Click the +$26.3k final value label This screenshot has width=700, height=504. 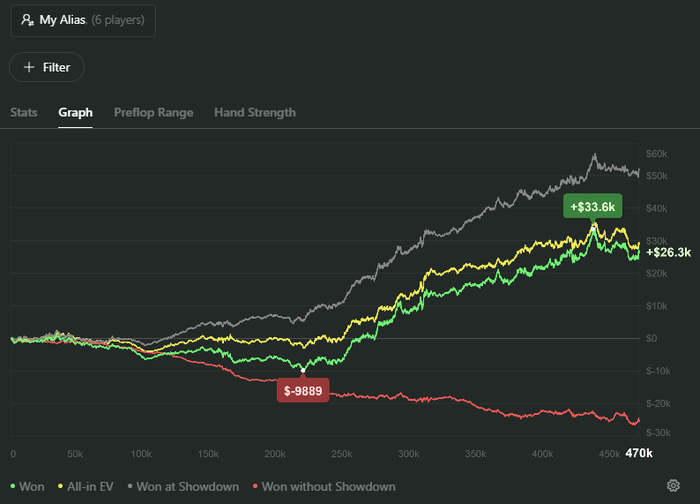pyautogui.click(x=669, y=252)
